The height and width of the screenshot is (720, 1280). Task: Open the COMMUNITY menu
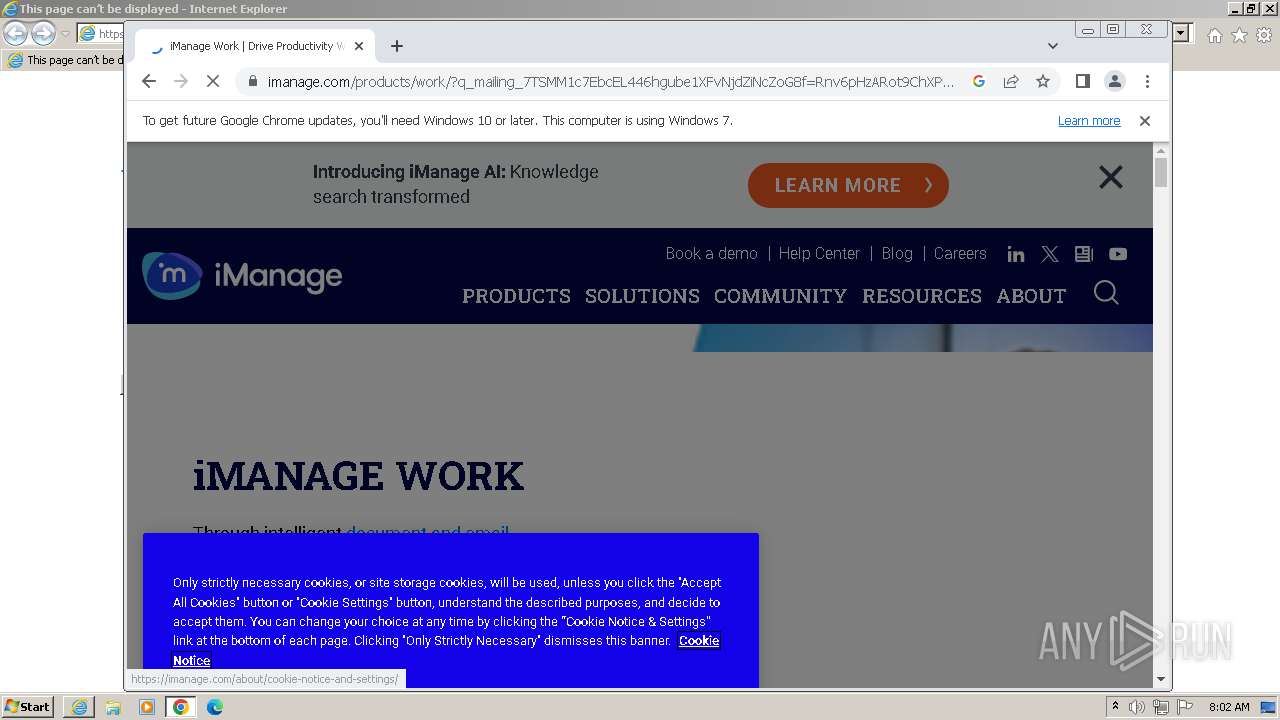pyautogui.click(x=780, y=296)
